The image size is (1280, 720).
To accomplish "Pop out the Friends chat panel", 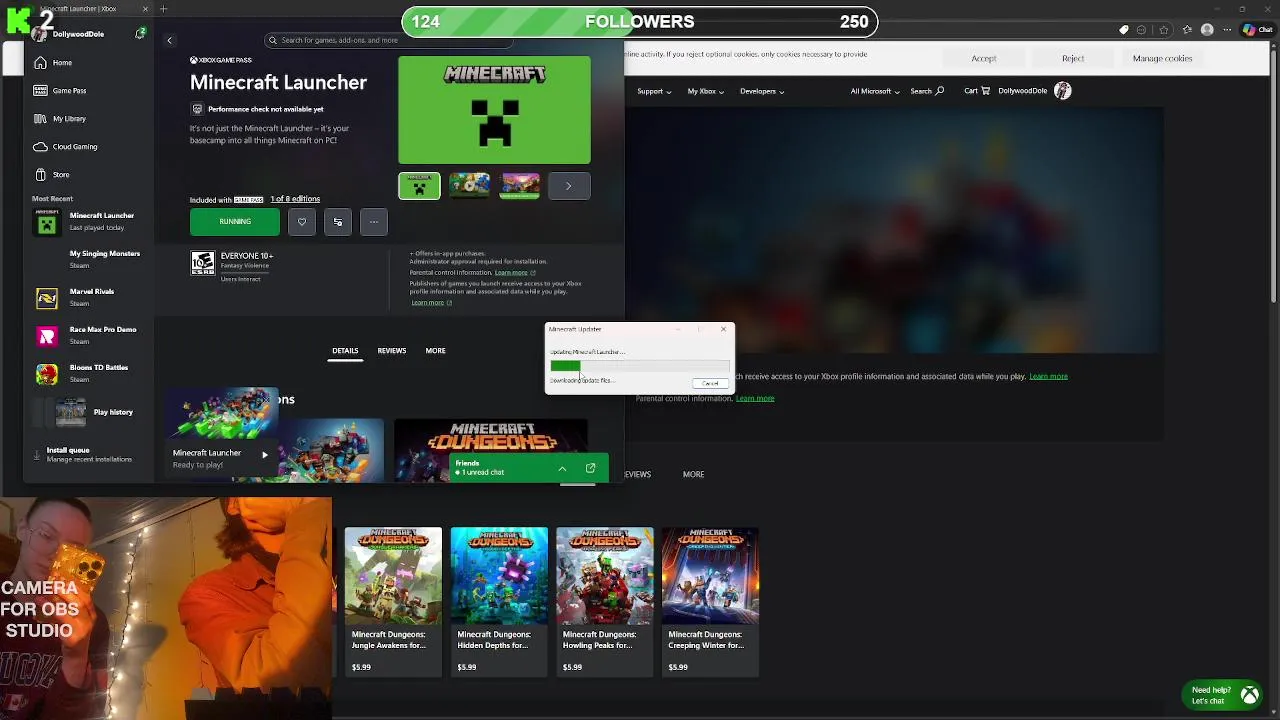I will [x=590, y=468].
